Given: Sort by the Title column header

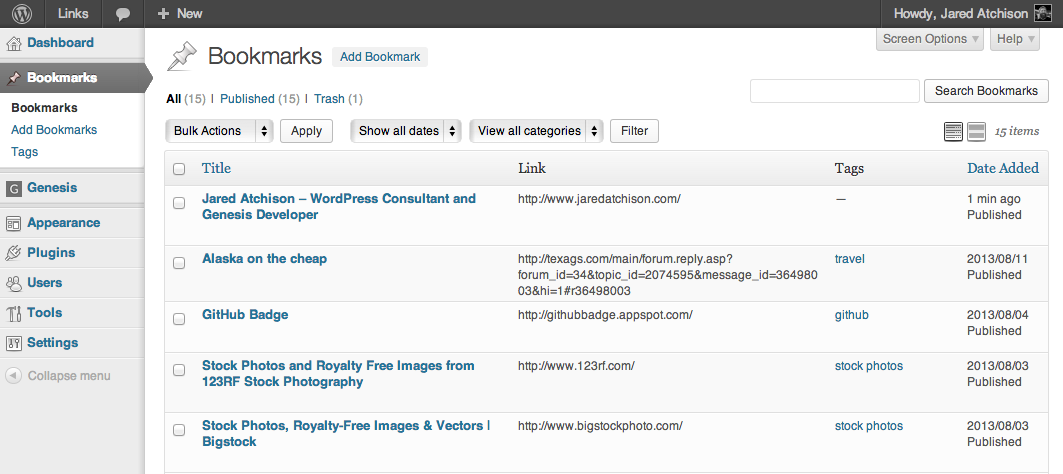Looking at the screenshot, I should pyautogui.click(x=216, y=168).
